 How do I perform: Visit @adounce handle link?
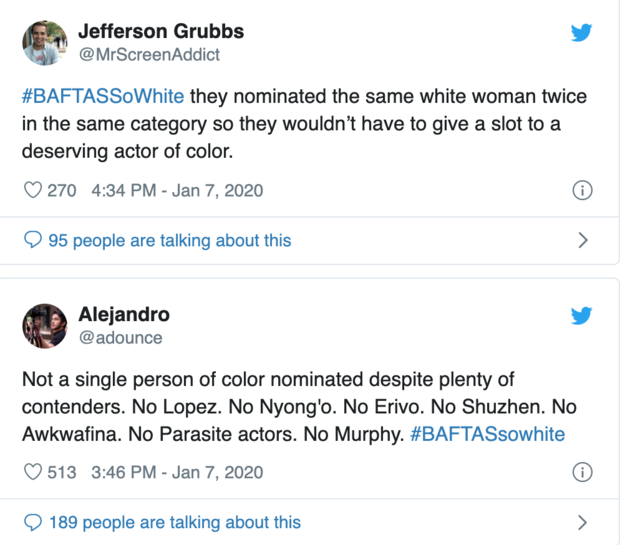(120, 338)
